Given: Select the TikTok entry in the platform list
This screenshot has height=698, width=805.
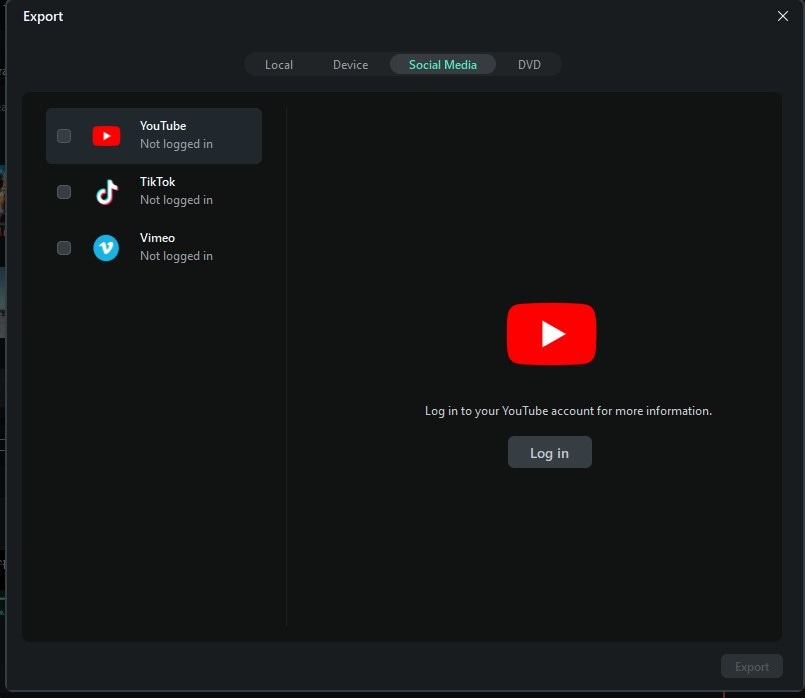Looking at the screenshot, I should click(157, 191).
